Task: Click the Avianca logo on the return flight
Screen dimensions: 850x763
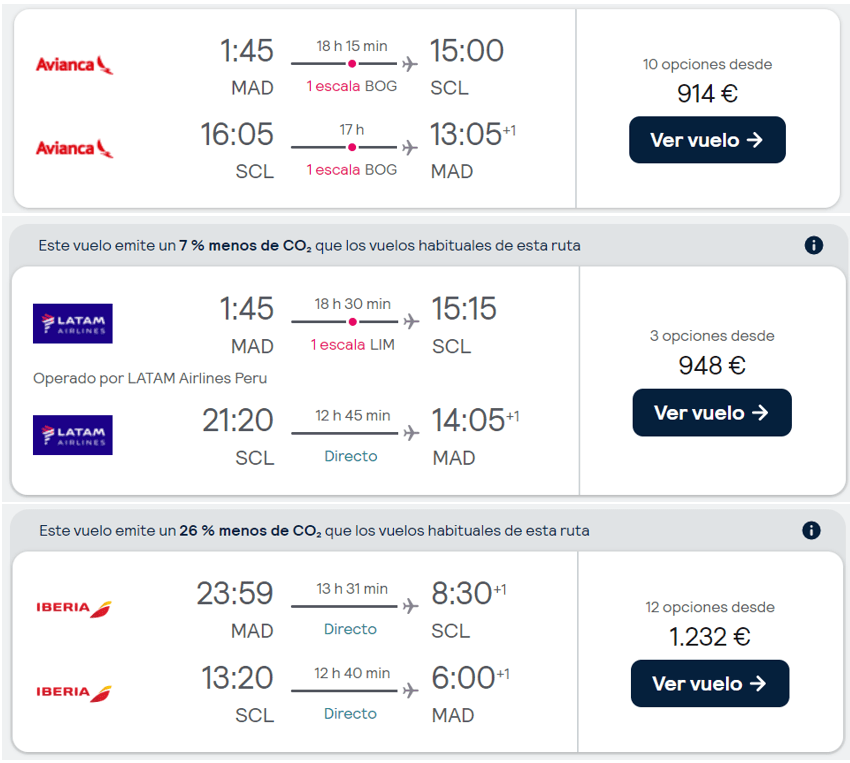Action: [74, 148]
